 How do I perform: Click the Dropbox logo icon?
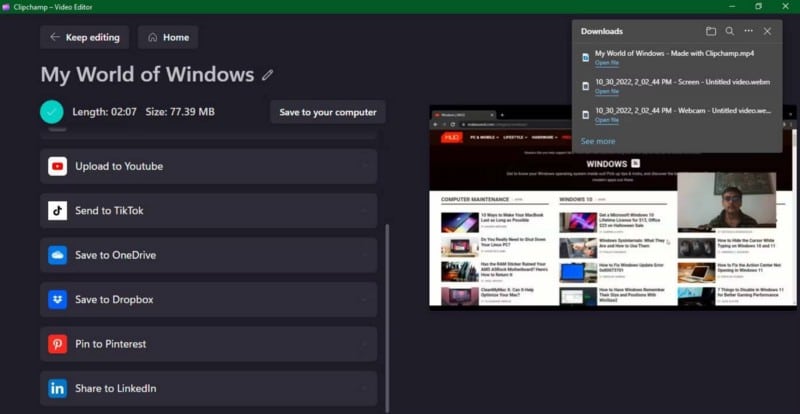57,300
